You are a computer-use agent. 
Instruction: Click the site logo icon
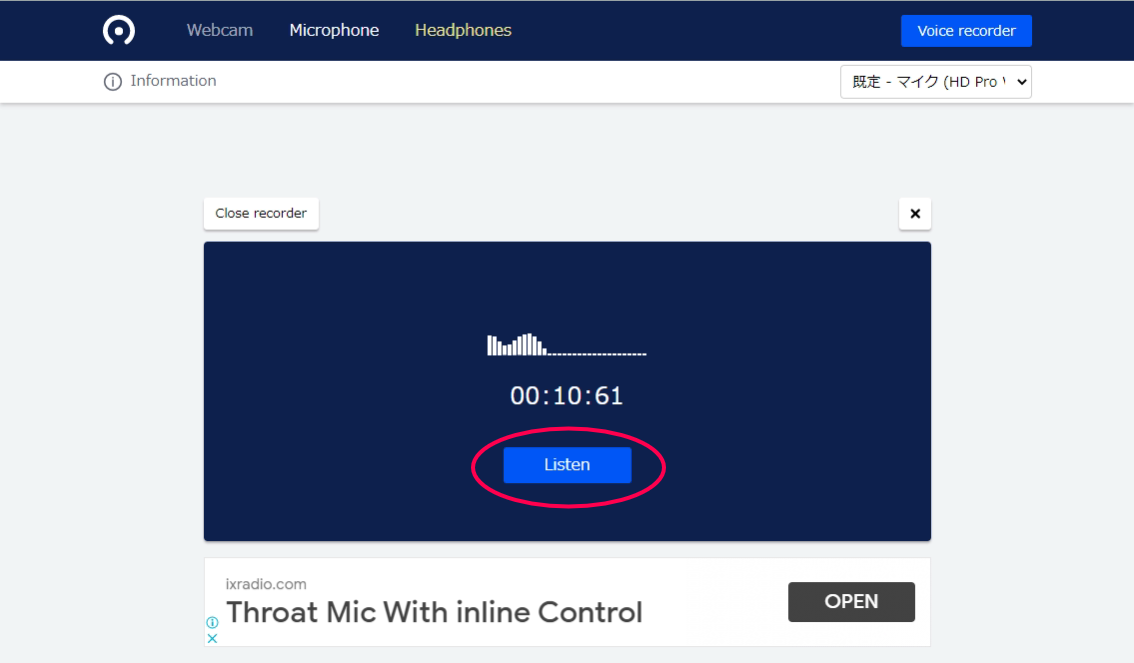click(119, 30)
